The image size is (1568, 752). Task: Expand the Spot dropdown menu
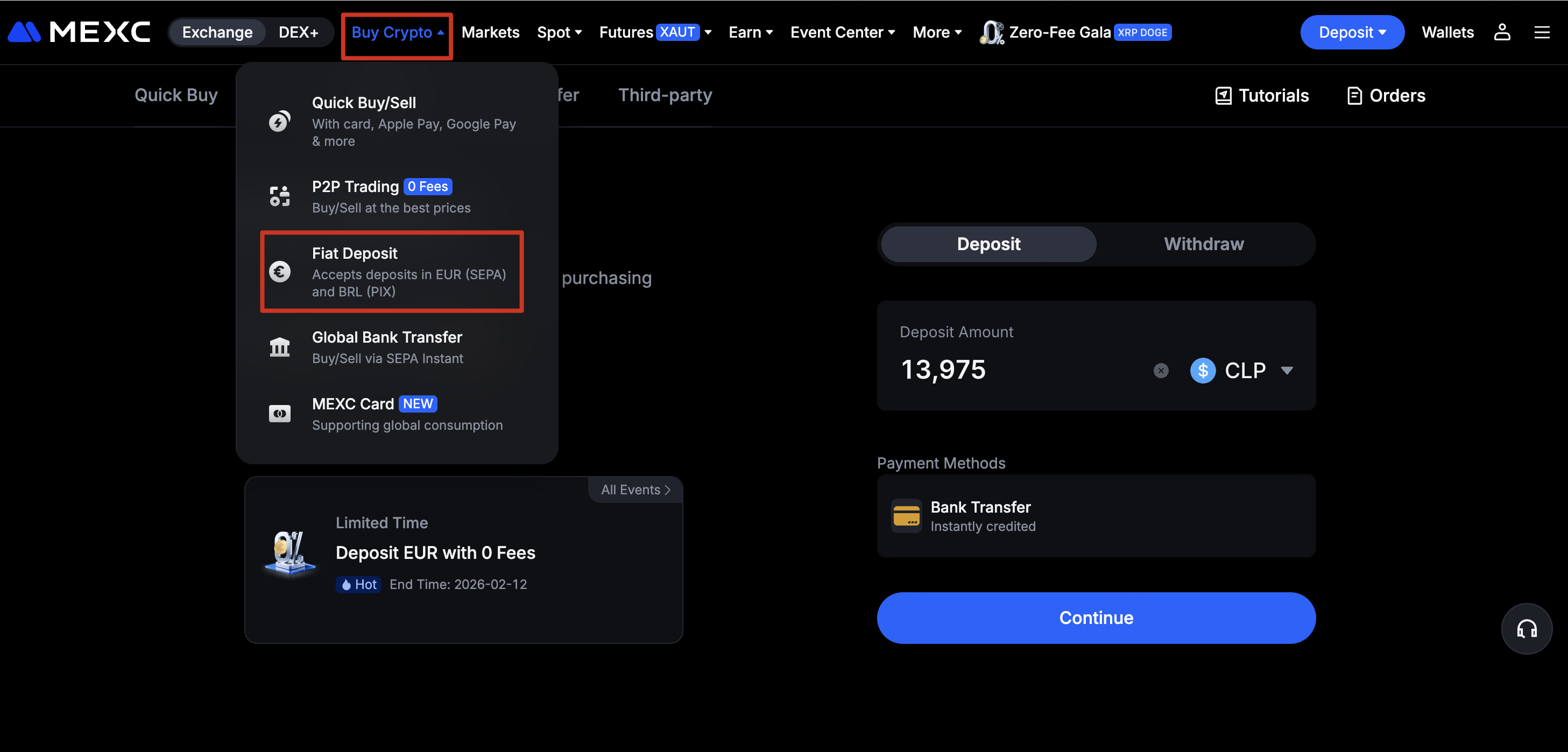559,32
